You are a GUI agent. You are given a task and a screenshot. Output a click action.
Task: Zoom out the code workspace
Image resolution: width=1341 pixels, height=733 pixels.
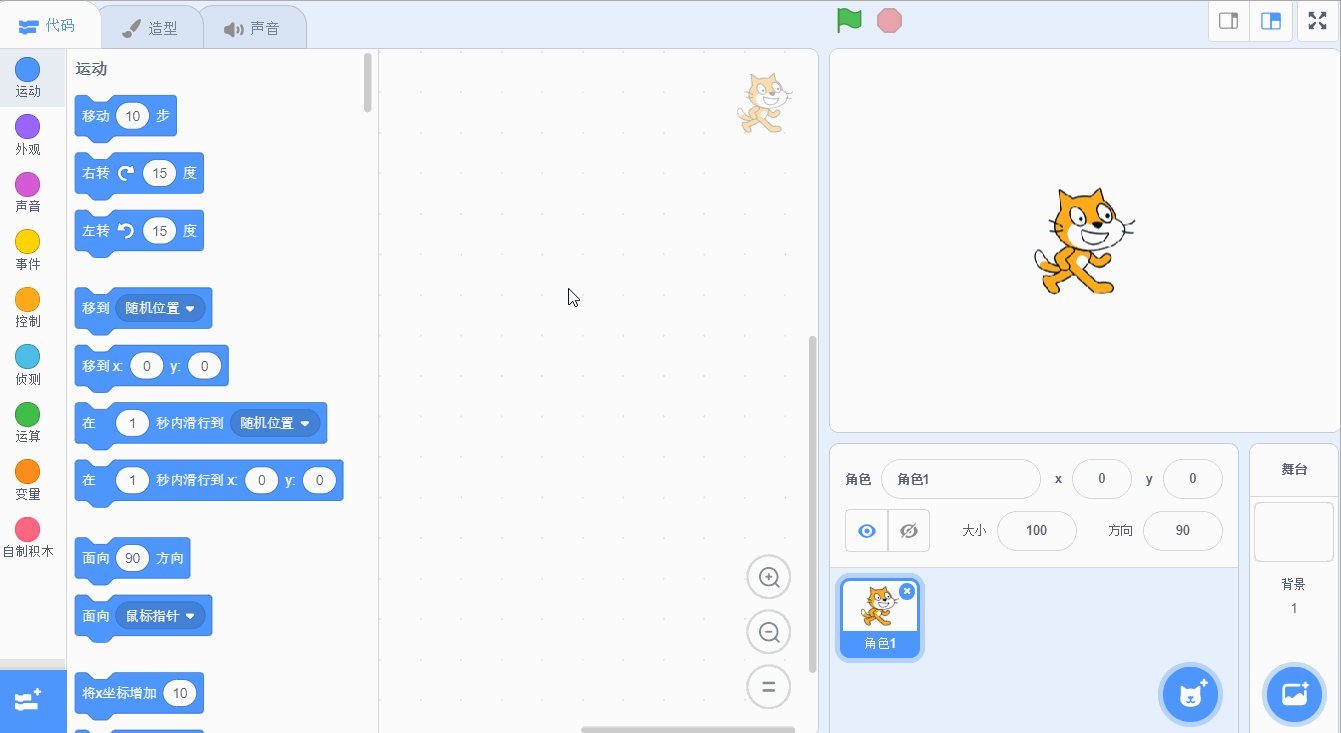click(x=769, y=632)
